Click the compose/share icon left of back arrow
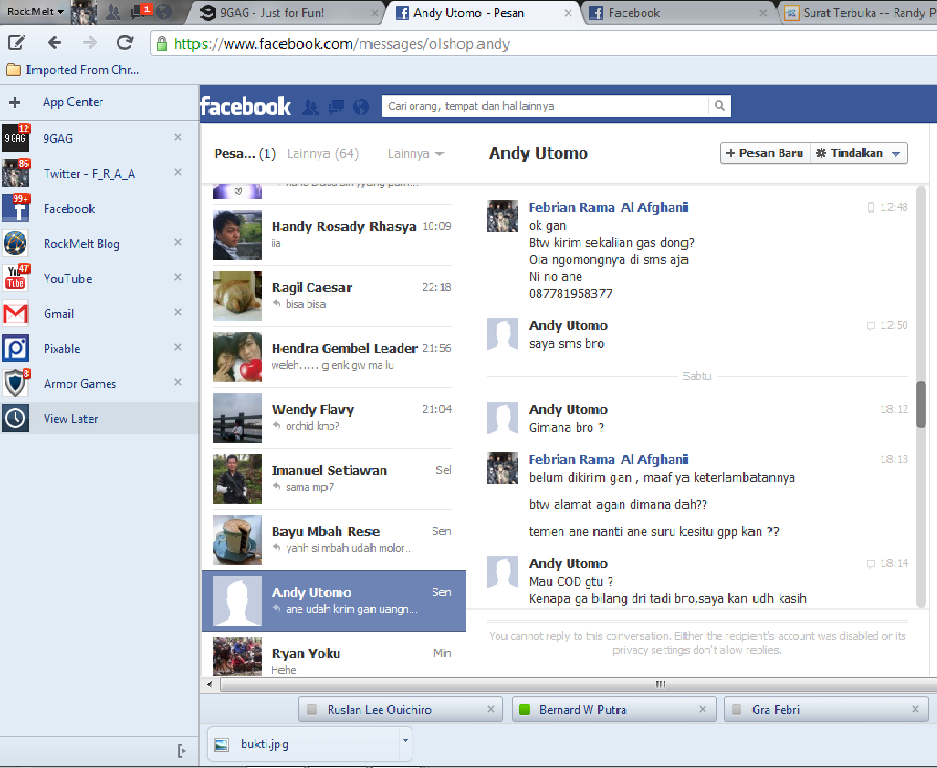937x768 pixels. [16, 42]
